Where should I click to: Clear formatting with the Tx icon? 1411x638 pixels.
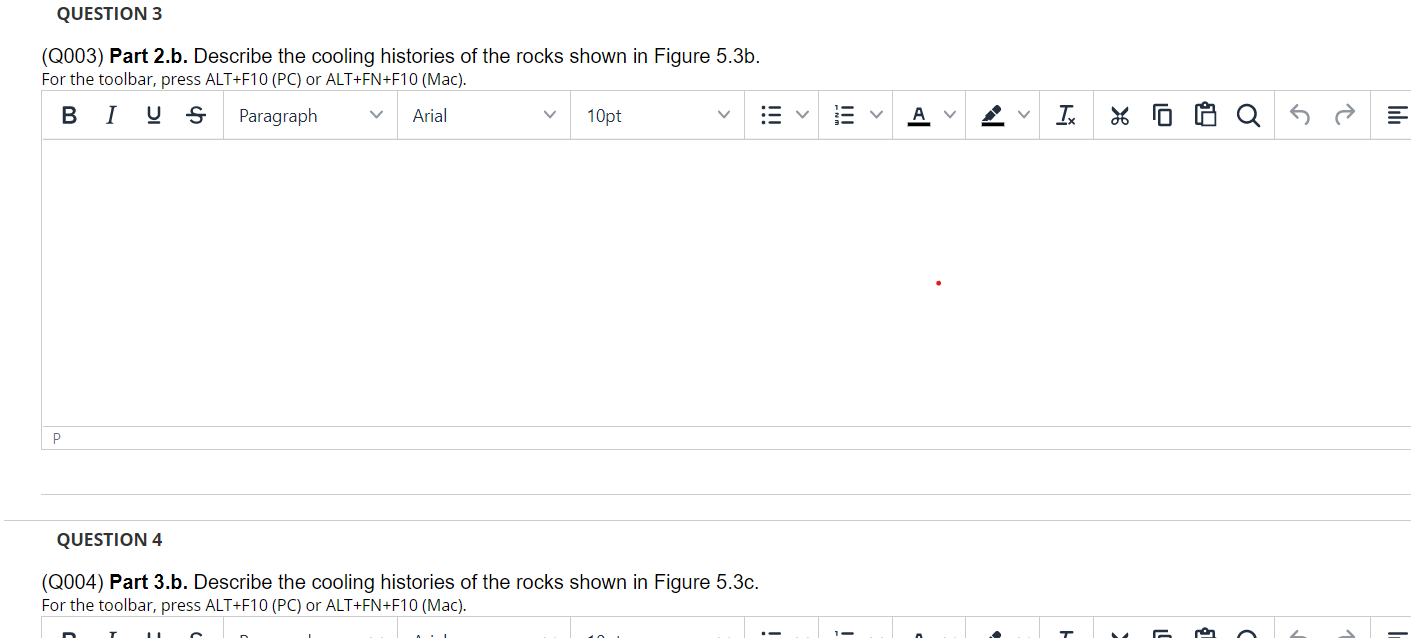point(1065,115)
